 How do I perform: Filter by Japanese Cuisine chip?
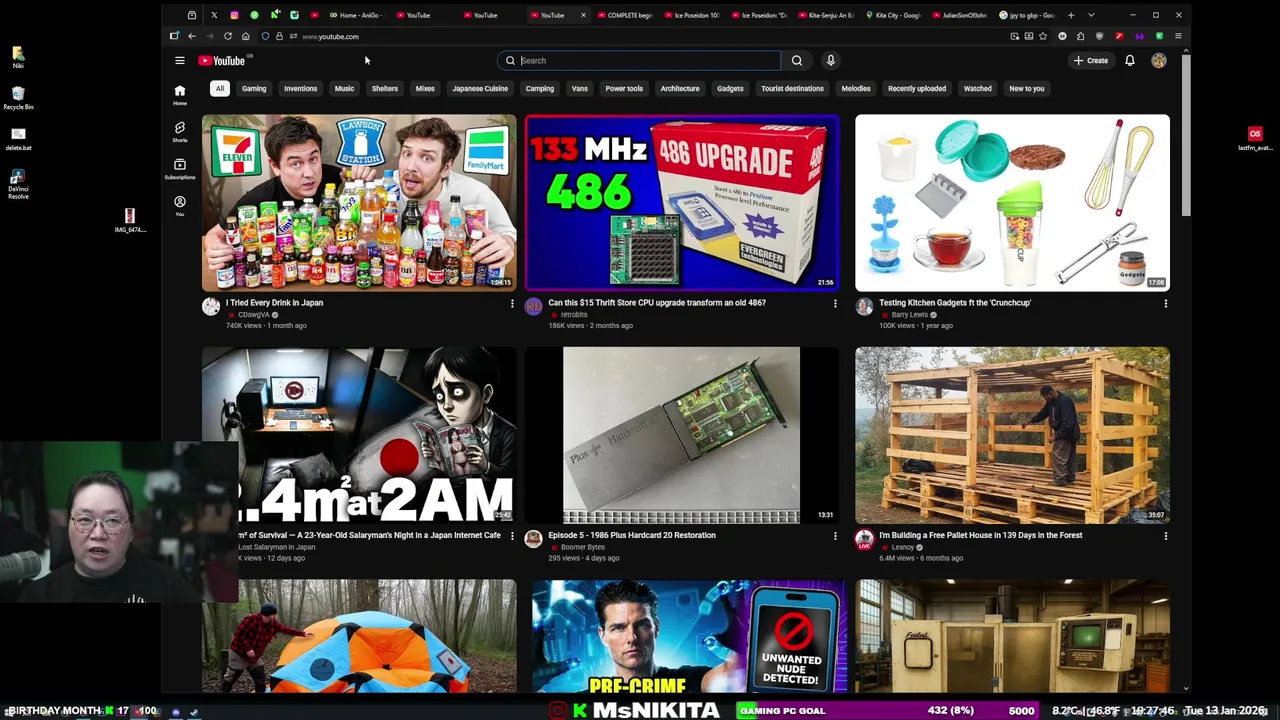click(x=480, y=88)
